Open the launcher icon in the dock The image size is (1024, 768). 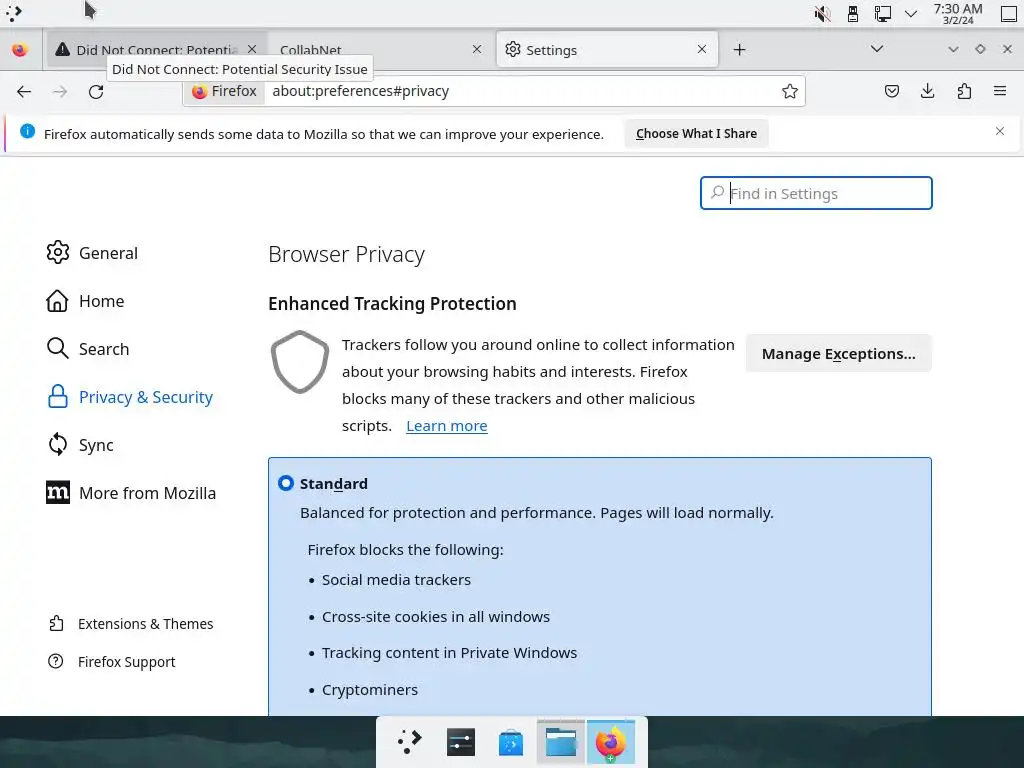[410, 742]
